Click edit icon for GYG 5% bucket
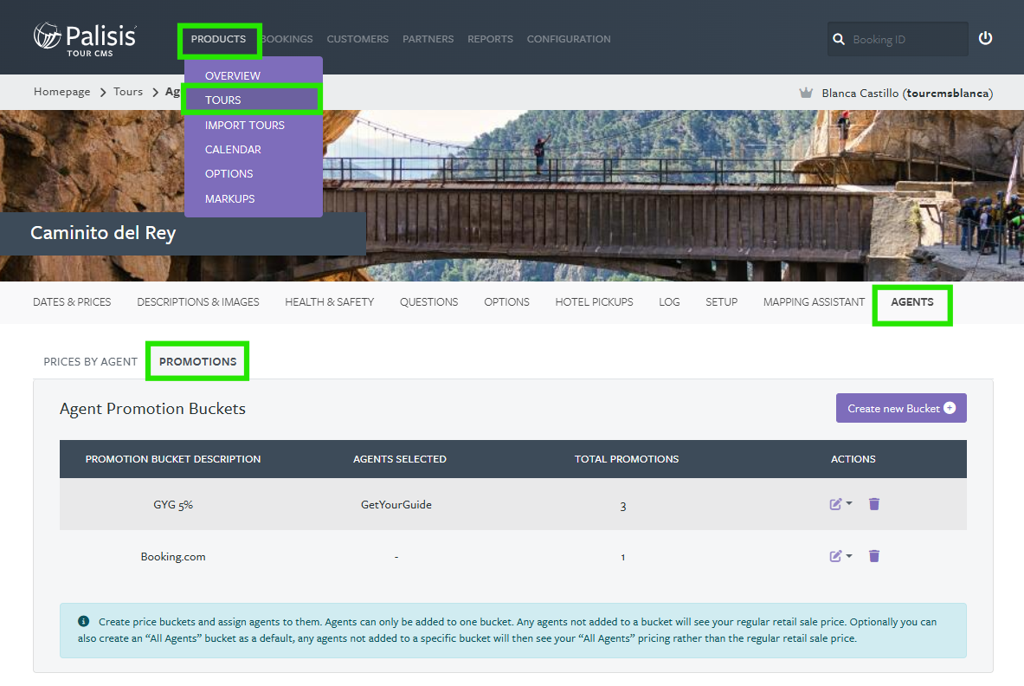This screenshot has height=686, width=1024. click(835, 504)
